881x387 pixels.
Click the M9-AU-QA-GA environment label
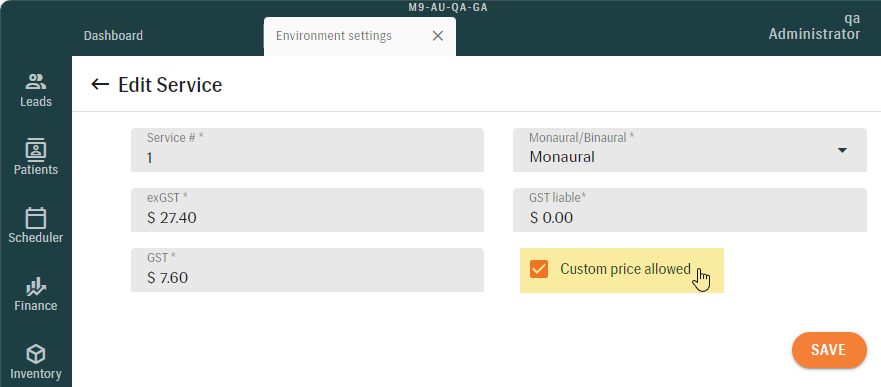click(x=448, y=7)
